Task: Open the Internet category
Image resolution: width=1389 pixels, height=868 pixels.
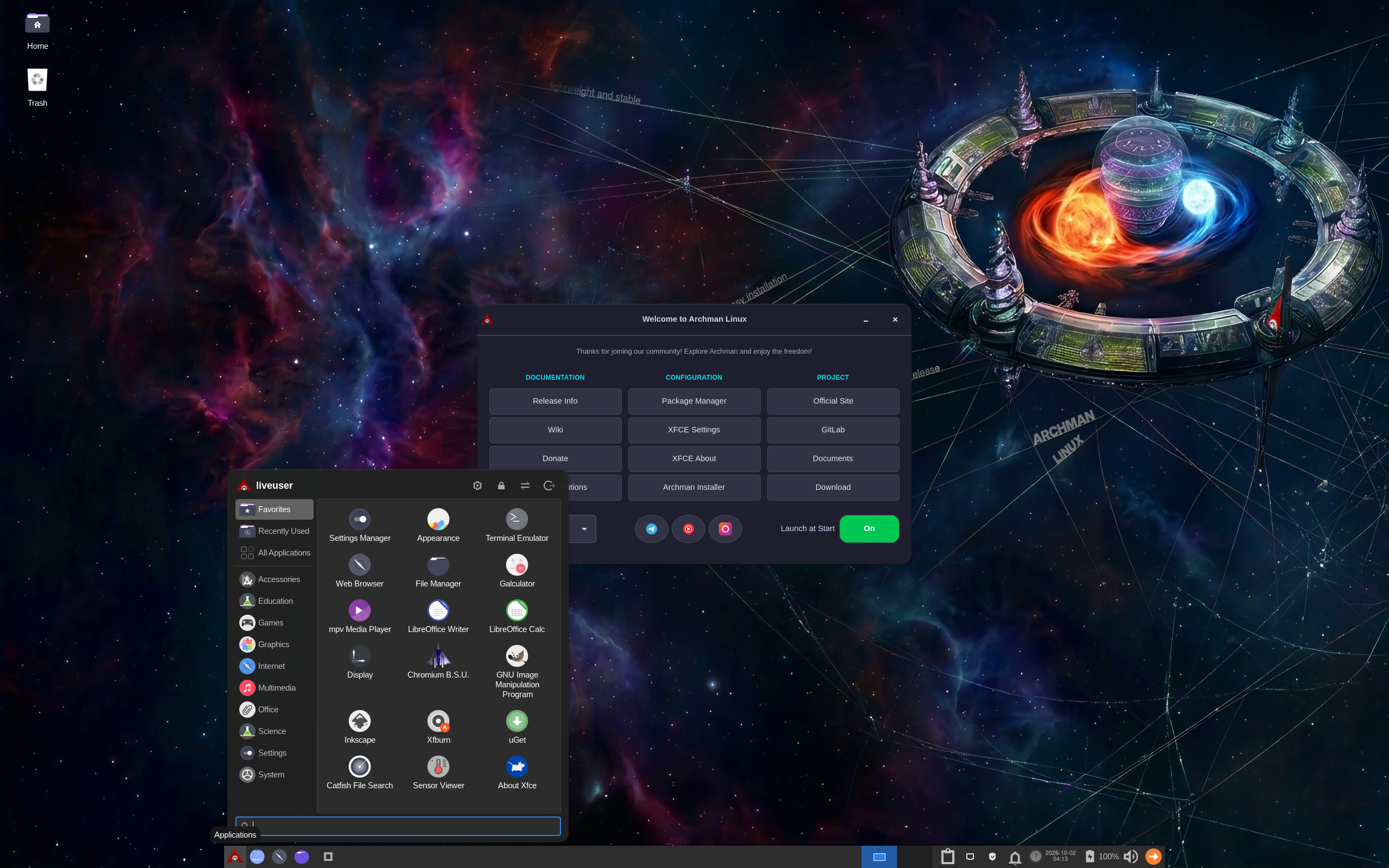Action: 274,666
